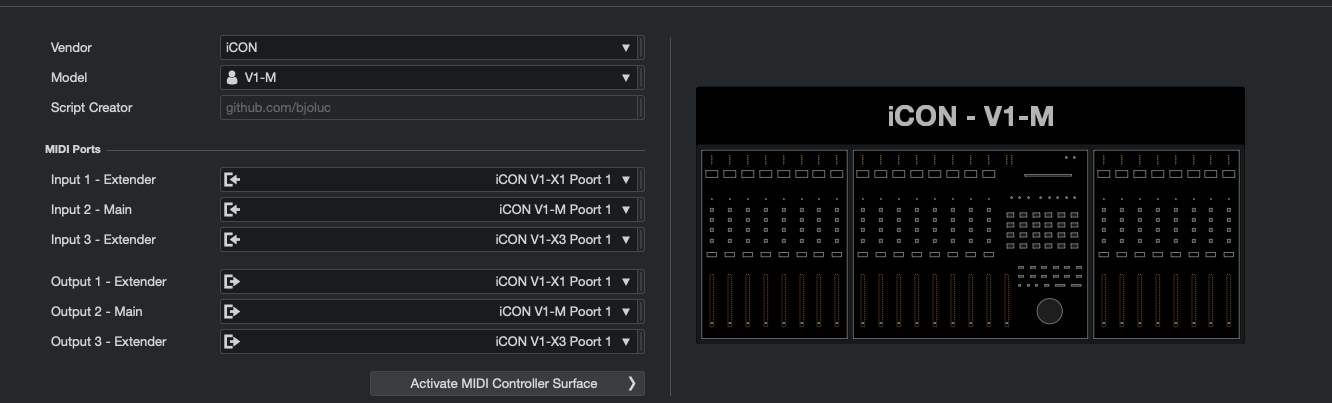1332x403 pixels.
Task: Expand the Model dropdown arrow for V1-M
Action: 626,78
